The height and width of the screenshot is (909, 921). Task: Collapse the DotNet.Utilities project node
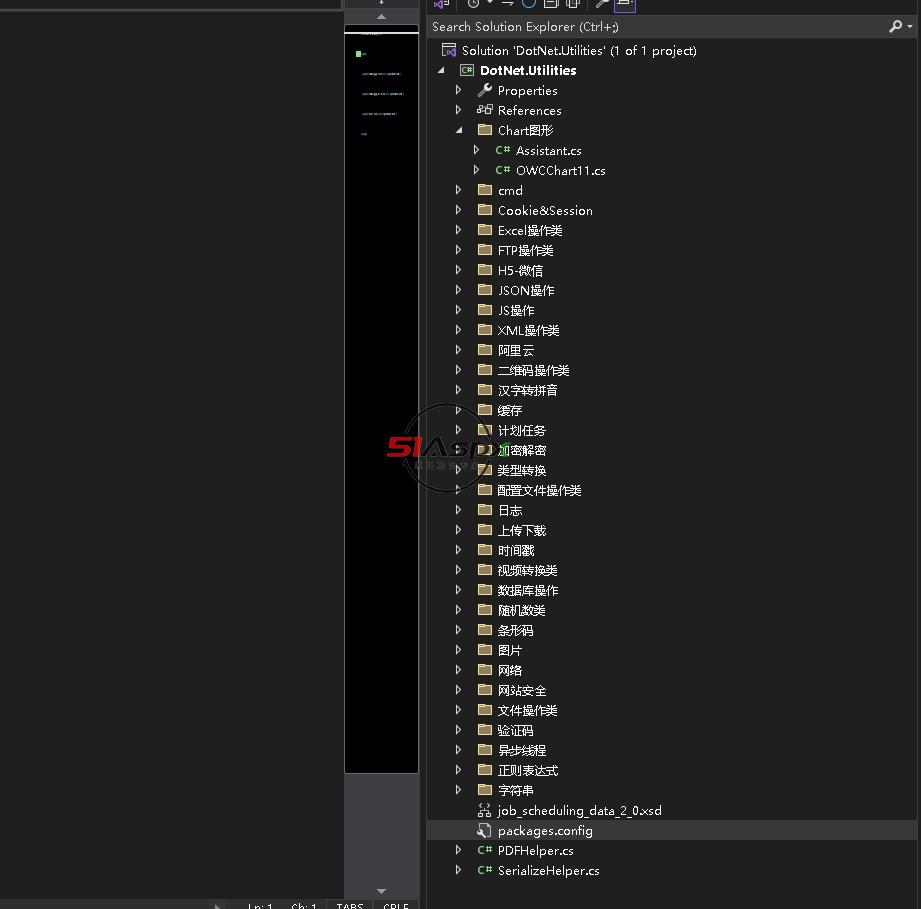(441, 70)
